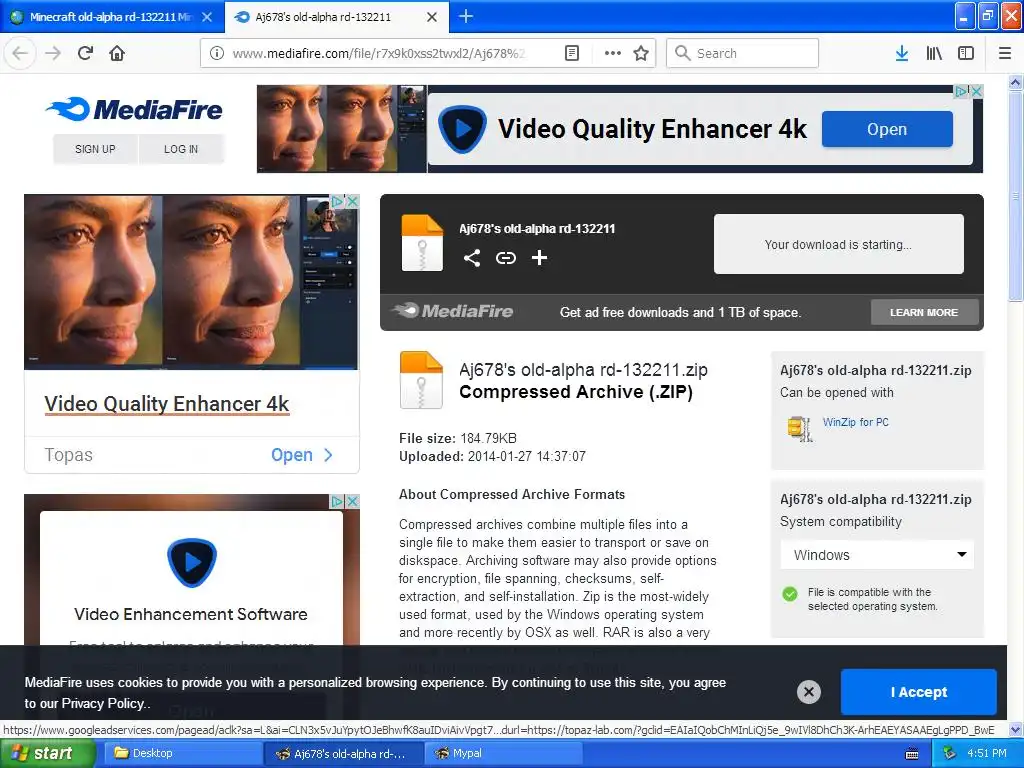Close the top banner advertisement
The image size is (1024, 768).
[976, 91]
